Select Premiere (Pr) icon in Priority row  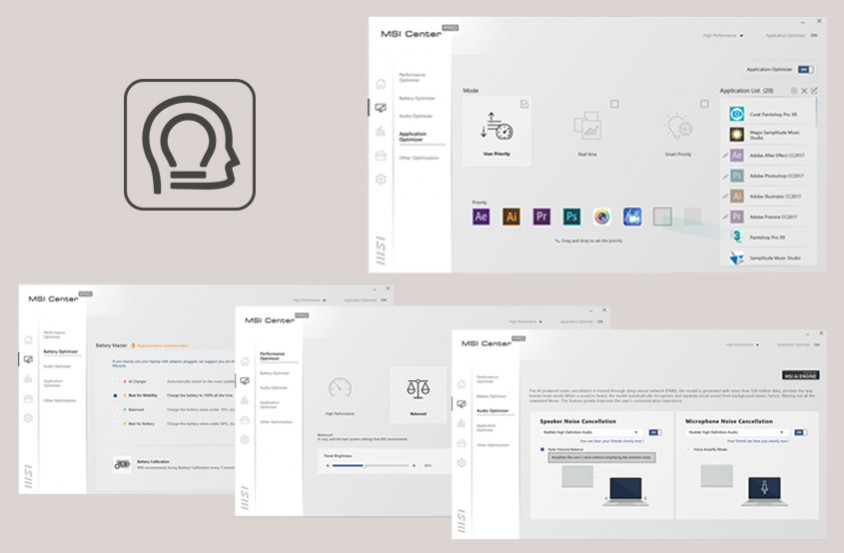click(541, 216)
